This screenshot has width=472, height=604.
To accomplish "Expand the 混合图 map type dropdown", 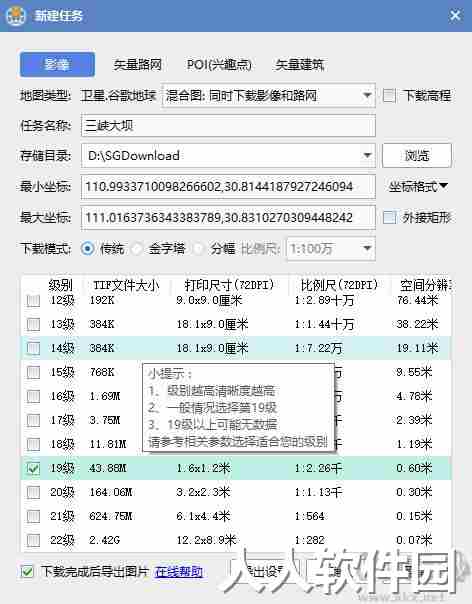I will [269, 95].
